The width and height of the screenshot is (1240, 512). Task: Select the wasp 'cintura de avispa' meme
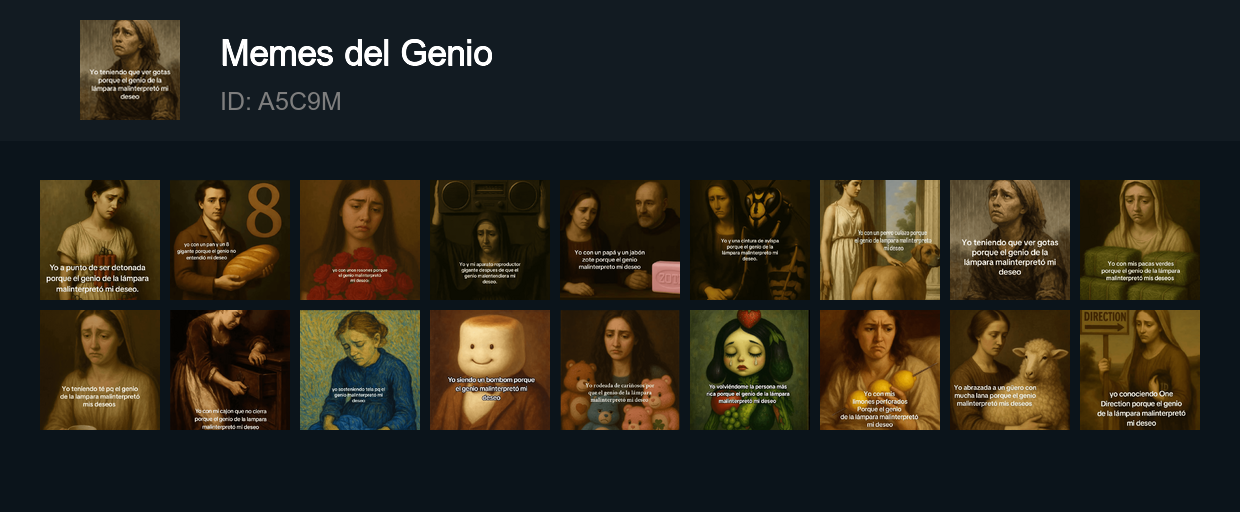click(x=750, y=240)
